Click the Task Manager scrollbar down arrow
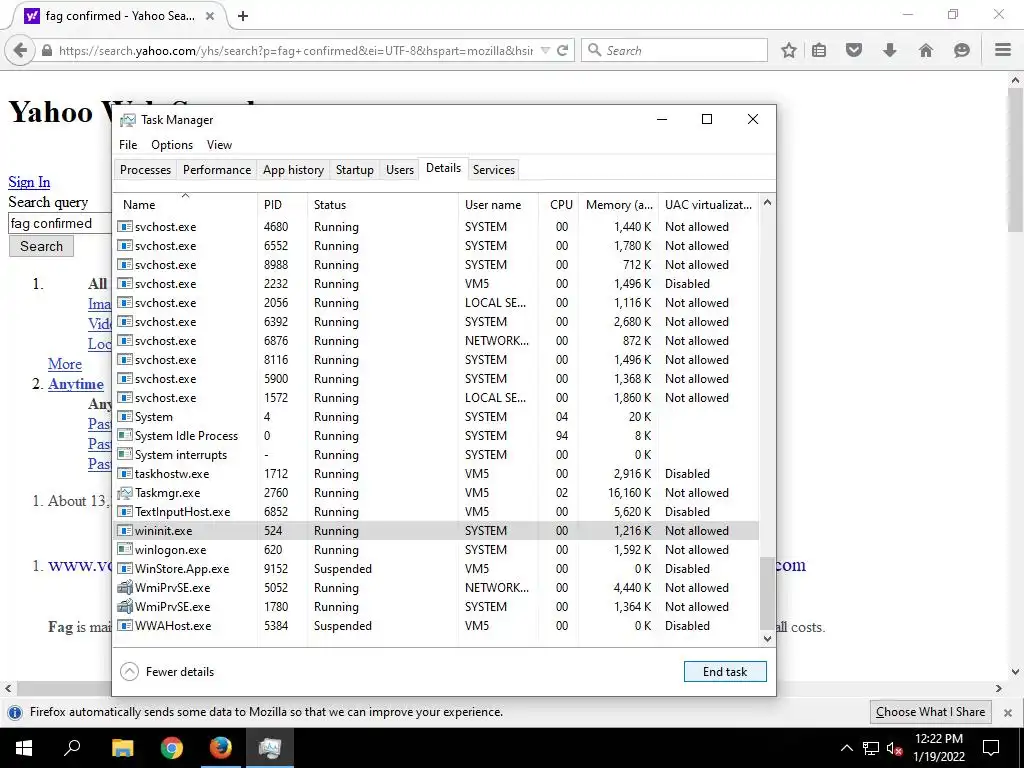The width and height of the screenshot is (1024, 768). [767, 639]
